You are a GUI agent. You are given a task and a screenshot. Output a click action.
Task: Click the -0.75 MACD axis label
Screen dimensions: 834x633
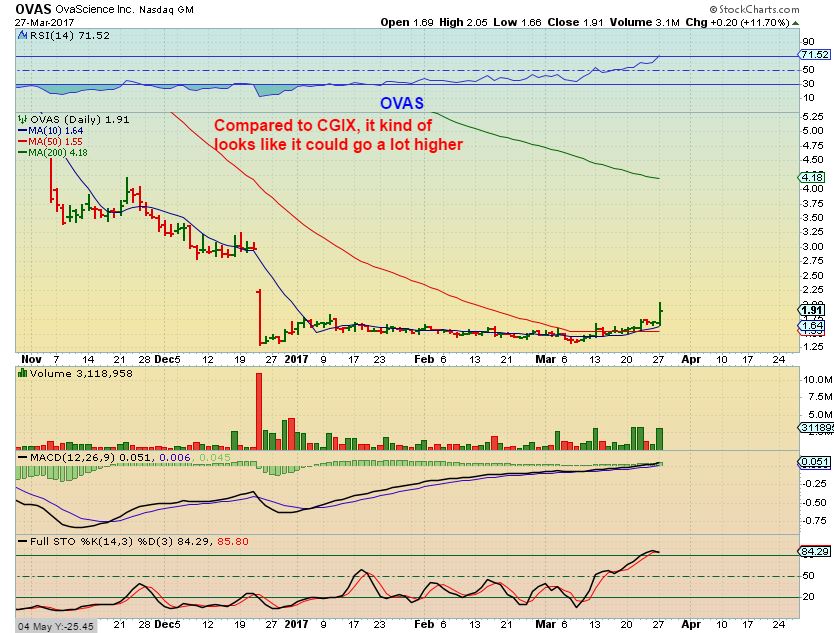[x=814, y=521]
